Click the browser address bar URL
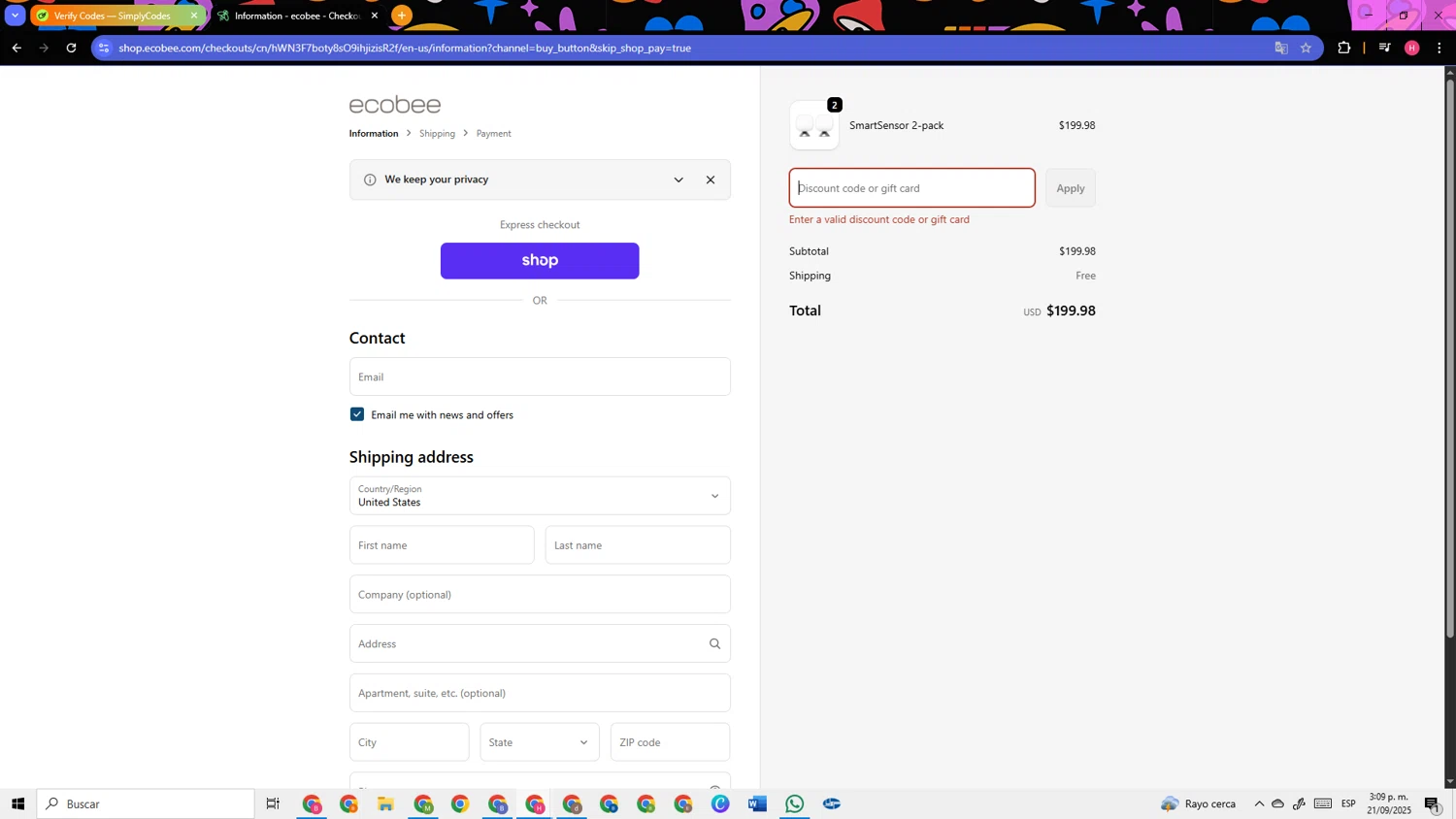The image size is (1456, 819). [x=405, y=48]
